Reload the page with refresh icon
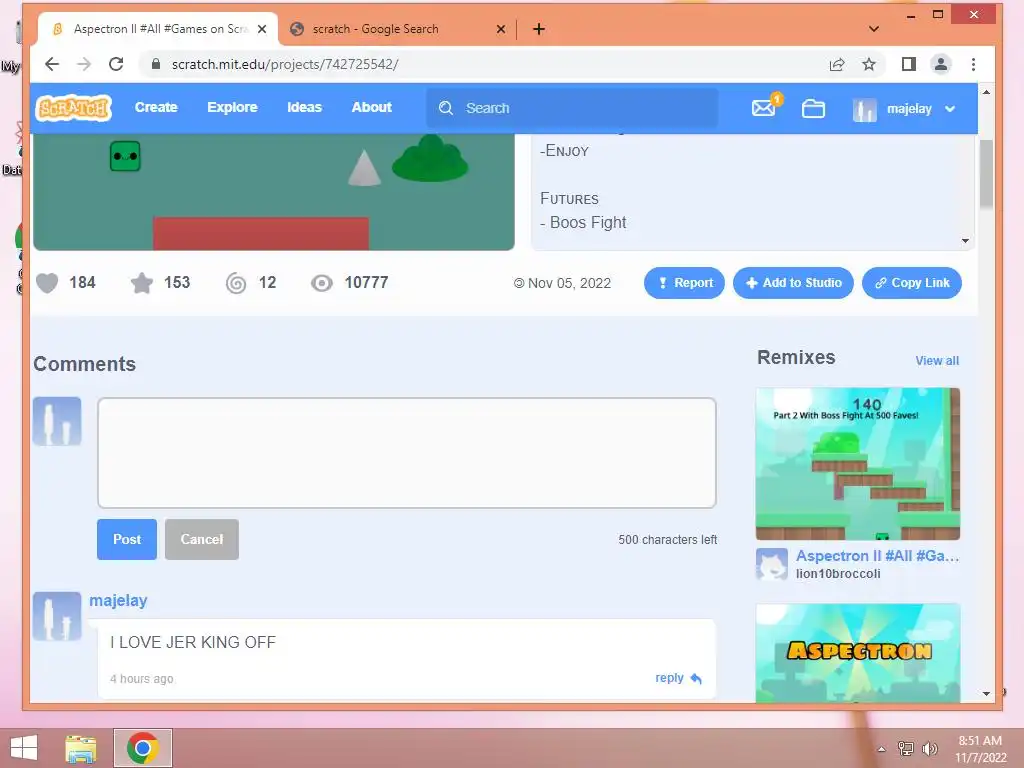The width and height of the screenshot is (1024, 768). pos(116,64)
